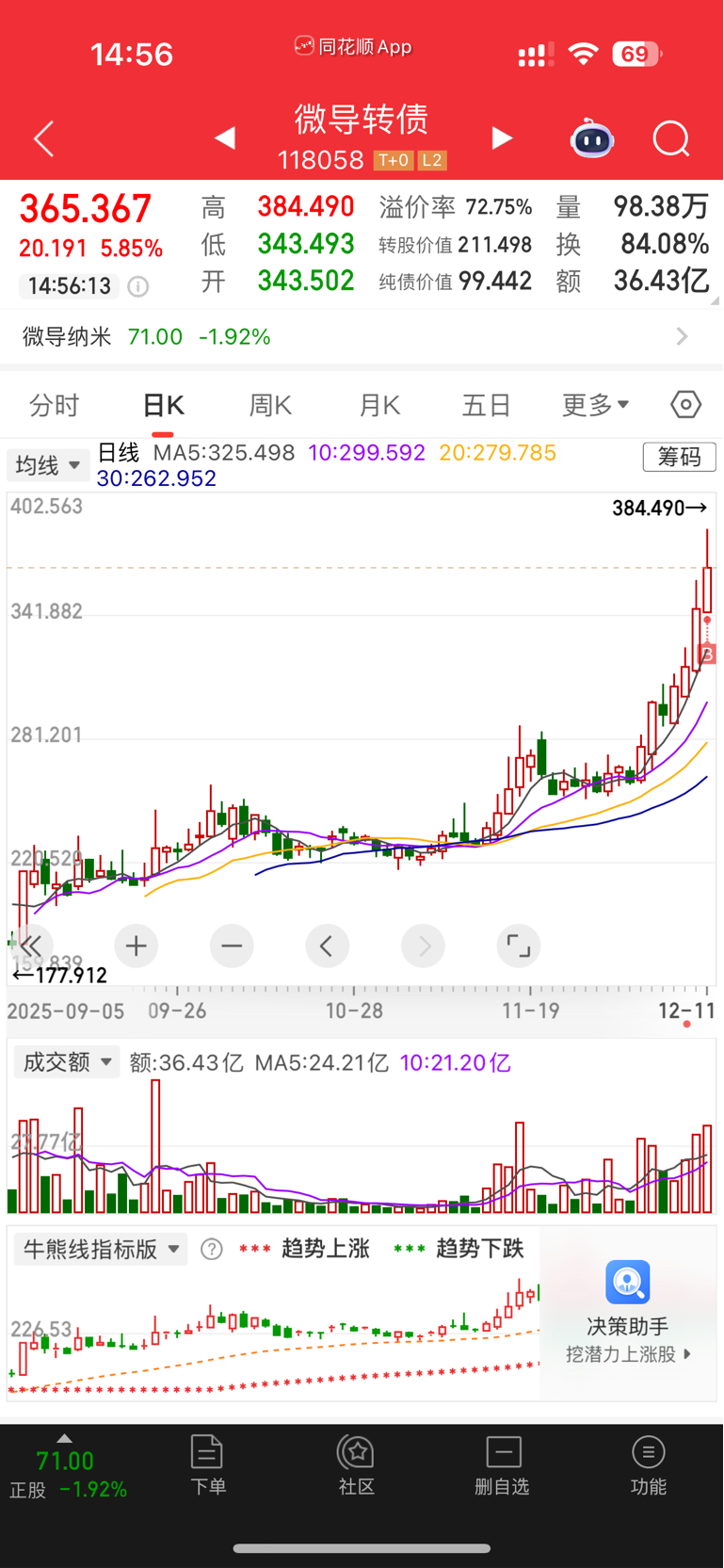724x1568 pixels.
Task: Shift chart left with chevron button
Action: tap(328, 946)
